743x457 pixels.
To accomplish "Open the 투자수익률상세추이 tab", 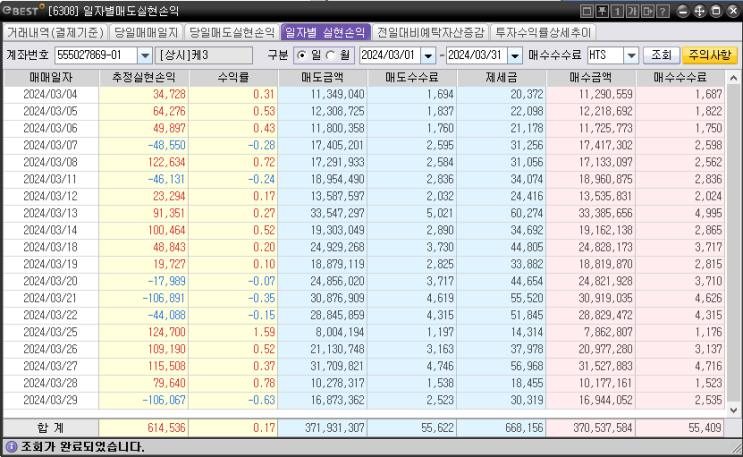I will coord(543,32).
